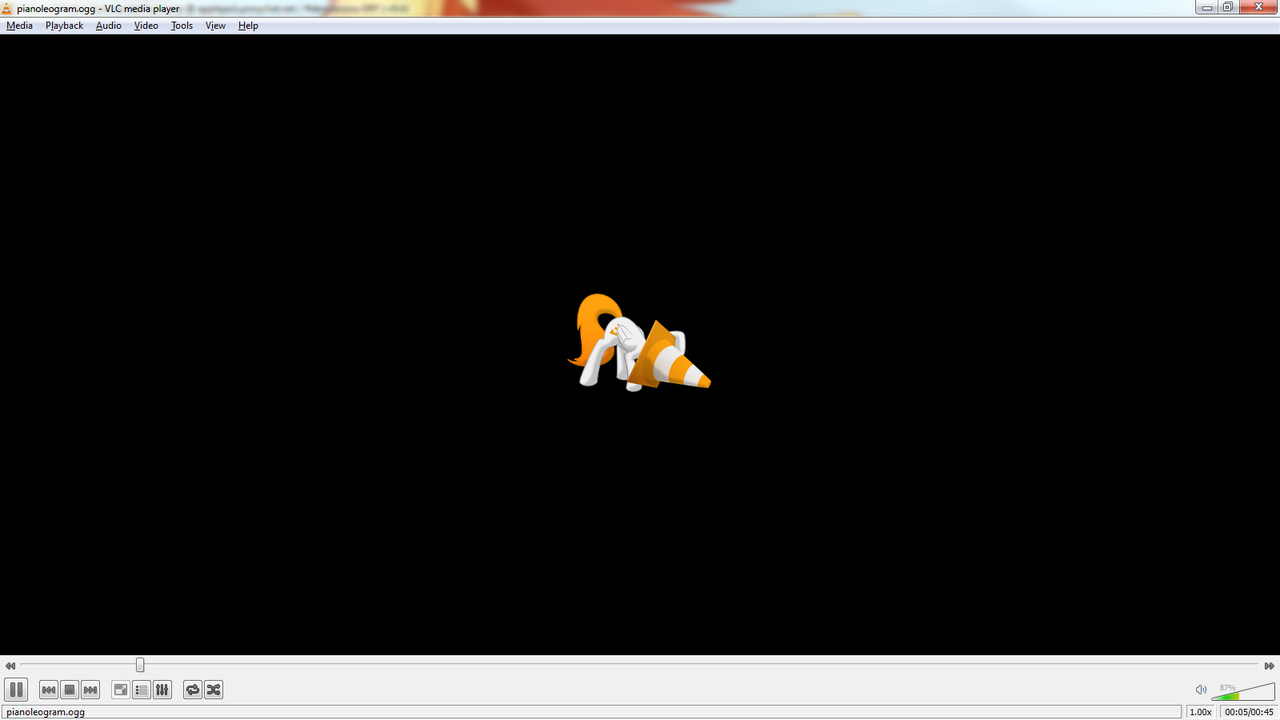Stop playback using the stop button
The height and width of the screenshot is (720, 1280).
click(69, 690)
